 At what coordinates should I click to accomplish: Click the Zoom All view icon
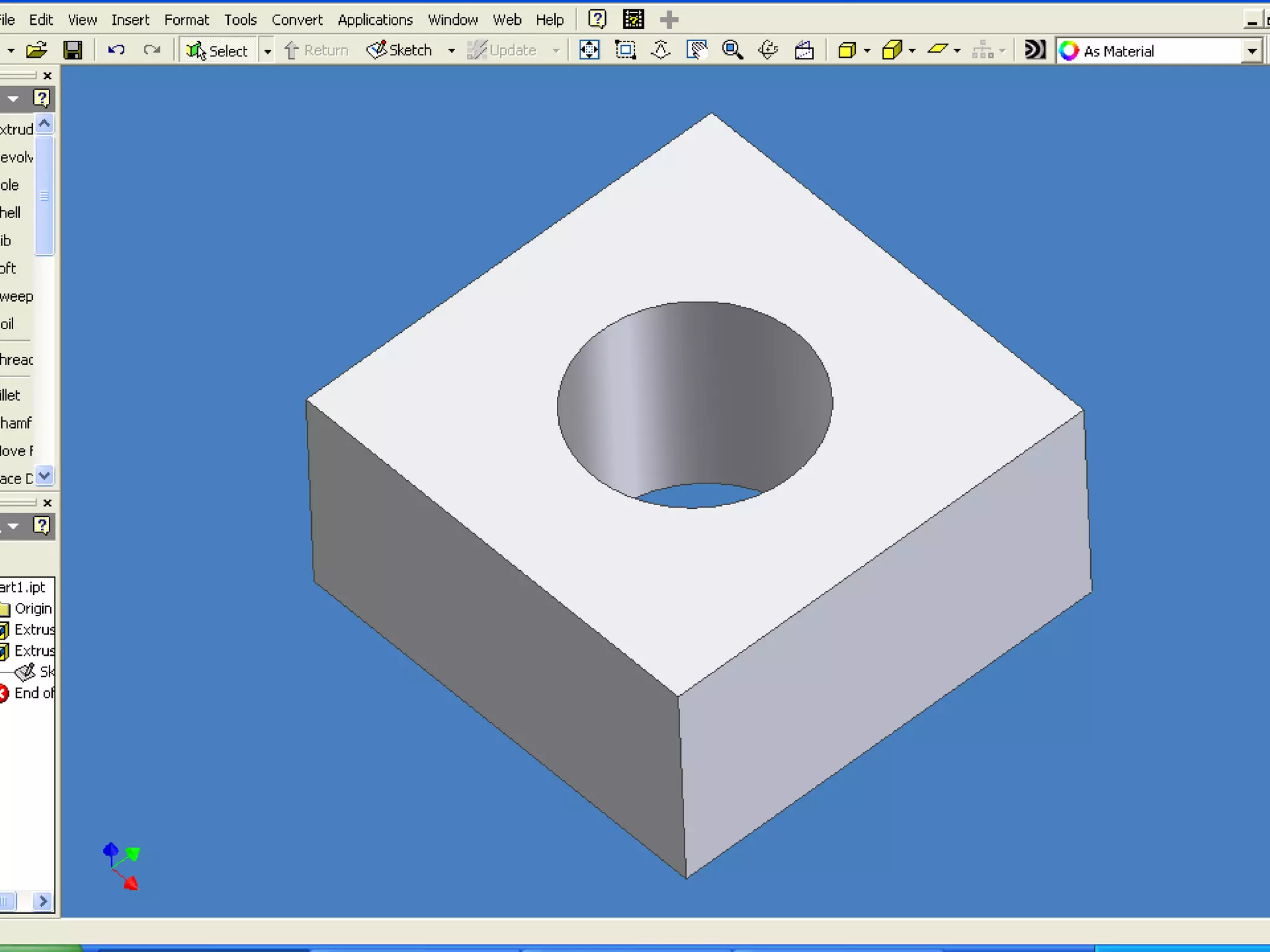(589, 50)
